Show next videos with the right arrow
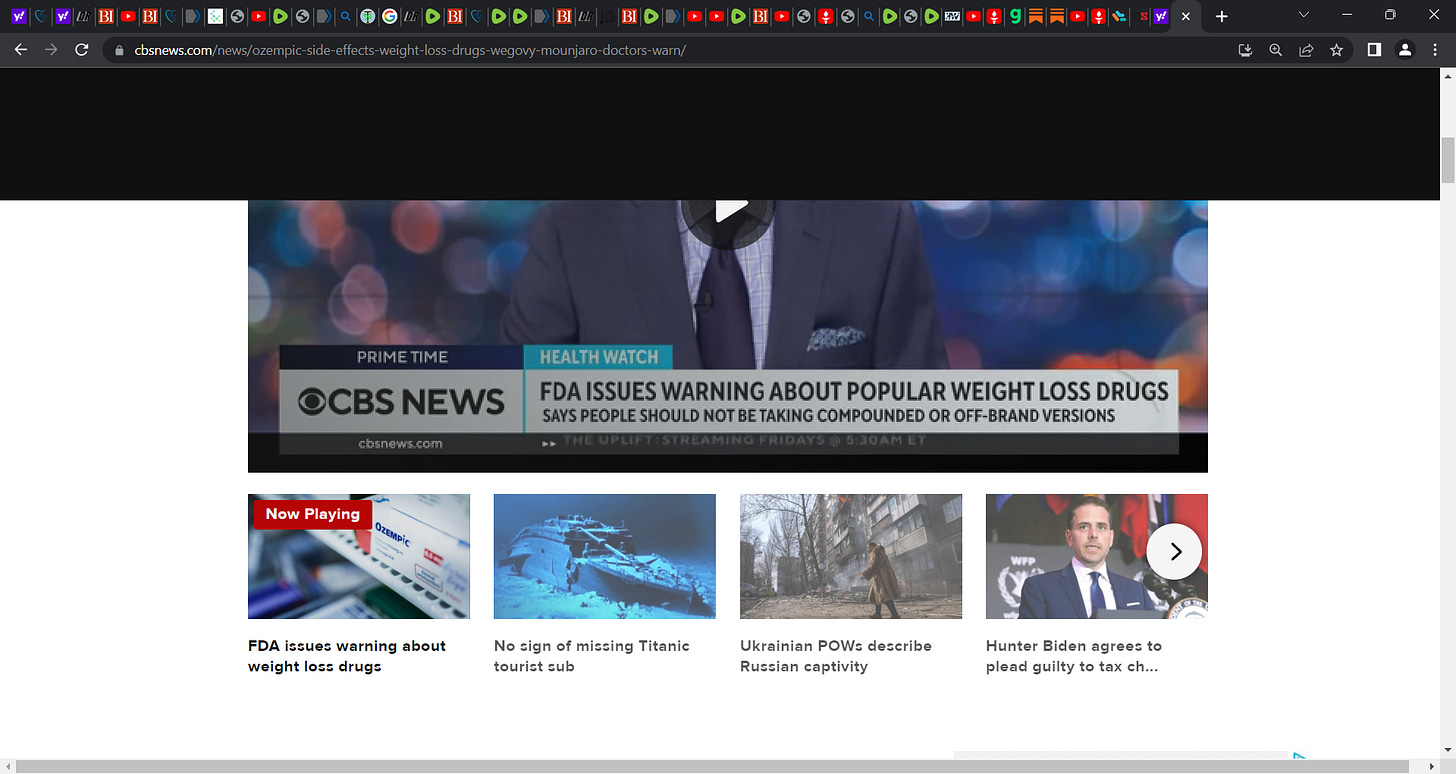Screen dimensions: 1456x774 point(1174,551)
